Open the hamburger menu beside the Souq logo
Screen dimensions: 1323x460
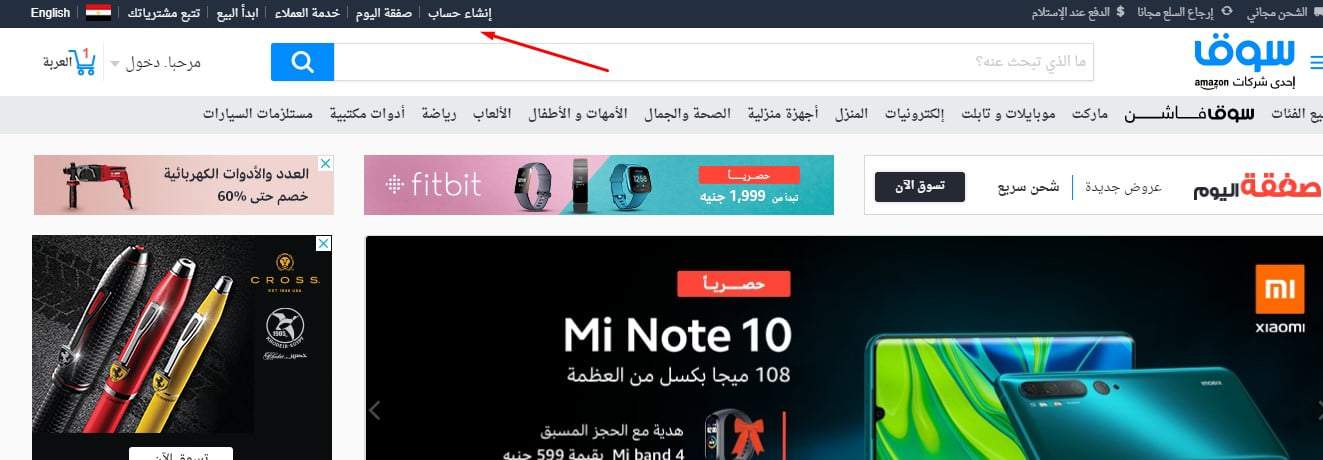pos(1315,60)
